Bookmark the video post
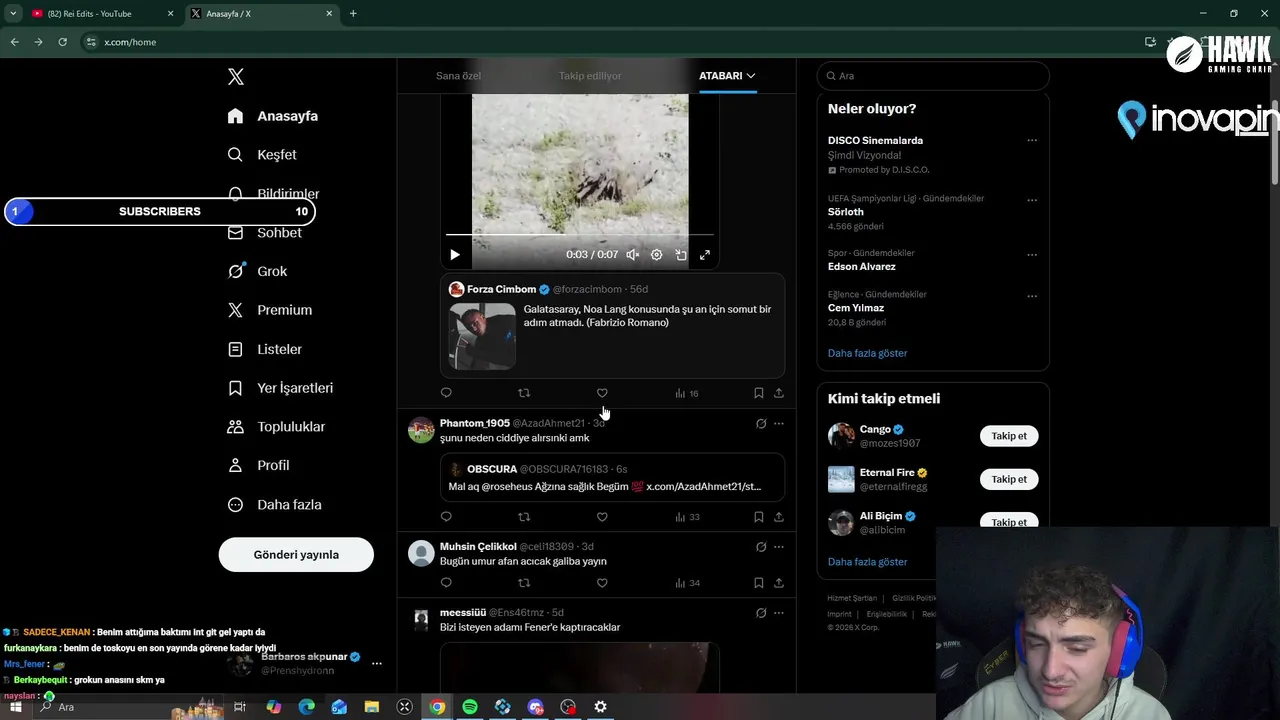This screenshot has height=720, width=1280. click(x=759, y=393)
